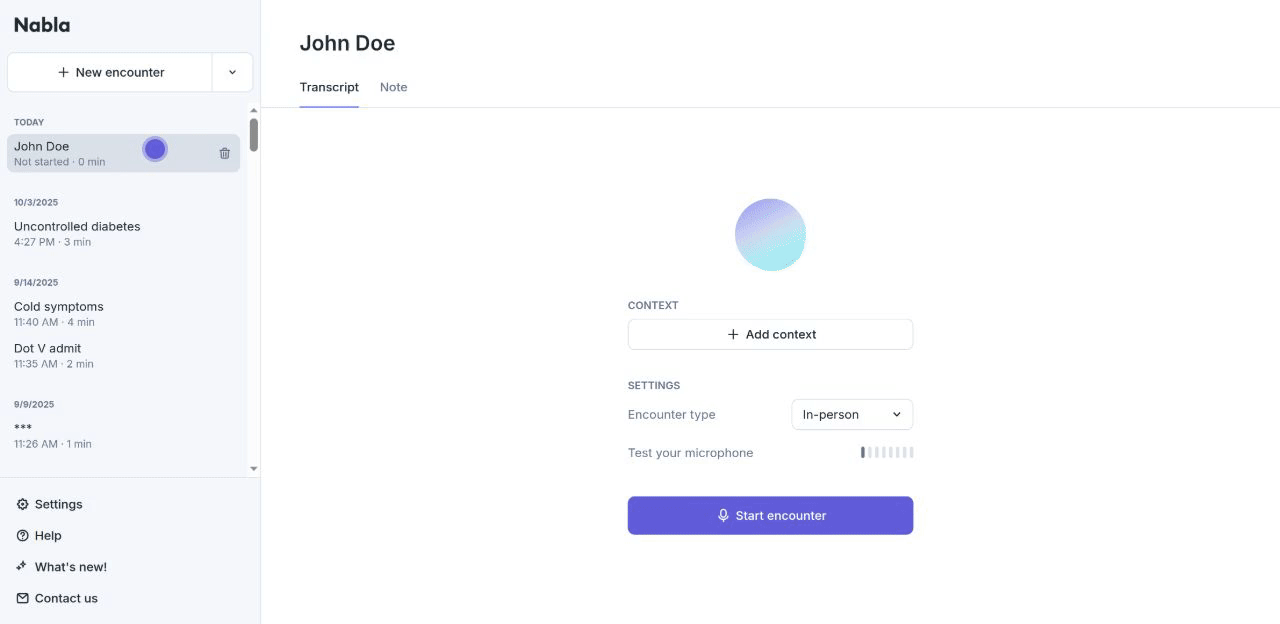Expand the New encounter options chevron
The height and width of the screenshot is (624, 1280).
tap(232, 72)
